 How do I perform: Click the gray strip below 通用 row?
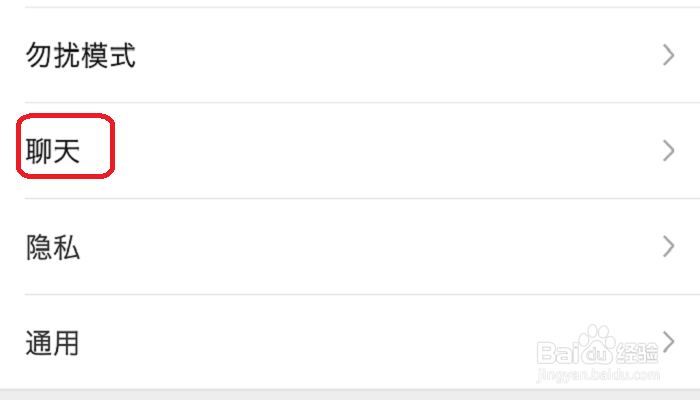(350, 395)
